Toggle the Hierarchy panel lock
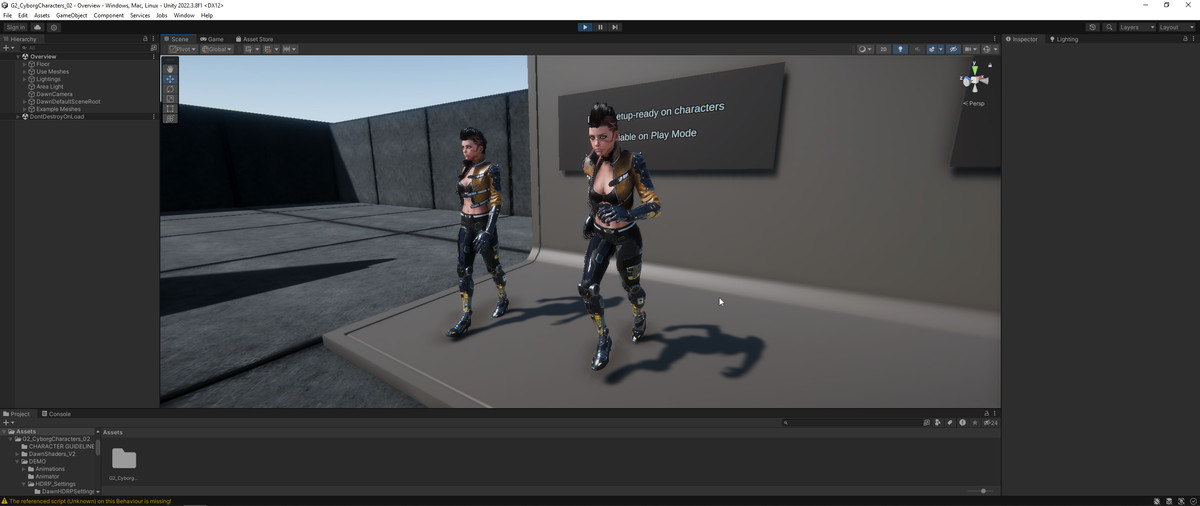Screen dimensions: 1200x506 145,39
